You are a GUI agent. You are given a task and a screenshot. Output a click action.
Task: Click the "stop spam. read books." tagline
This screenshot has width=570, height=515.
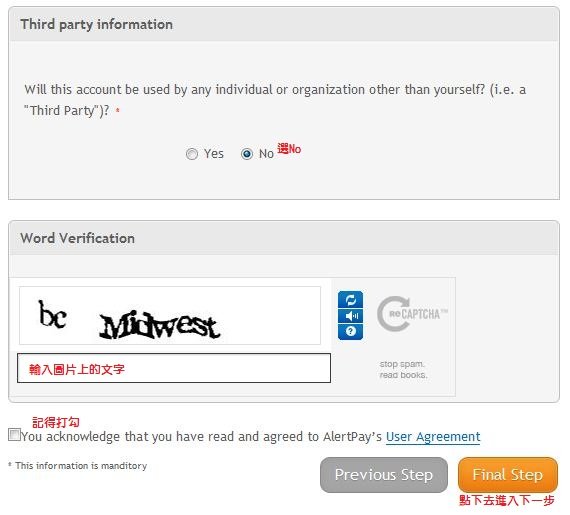(403, 369)
